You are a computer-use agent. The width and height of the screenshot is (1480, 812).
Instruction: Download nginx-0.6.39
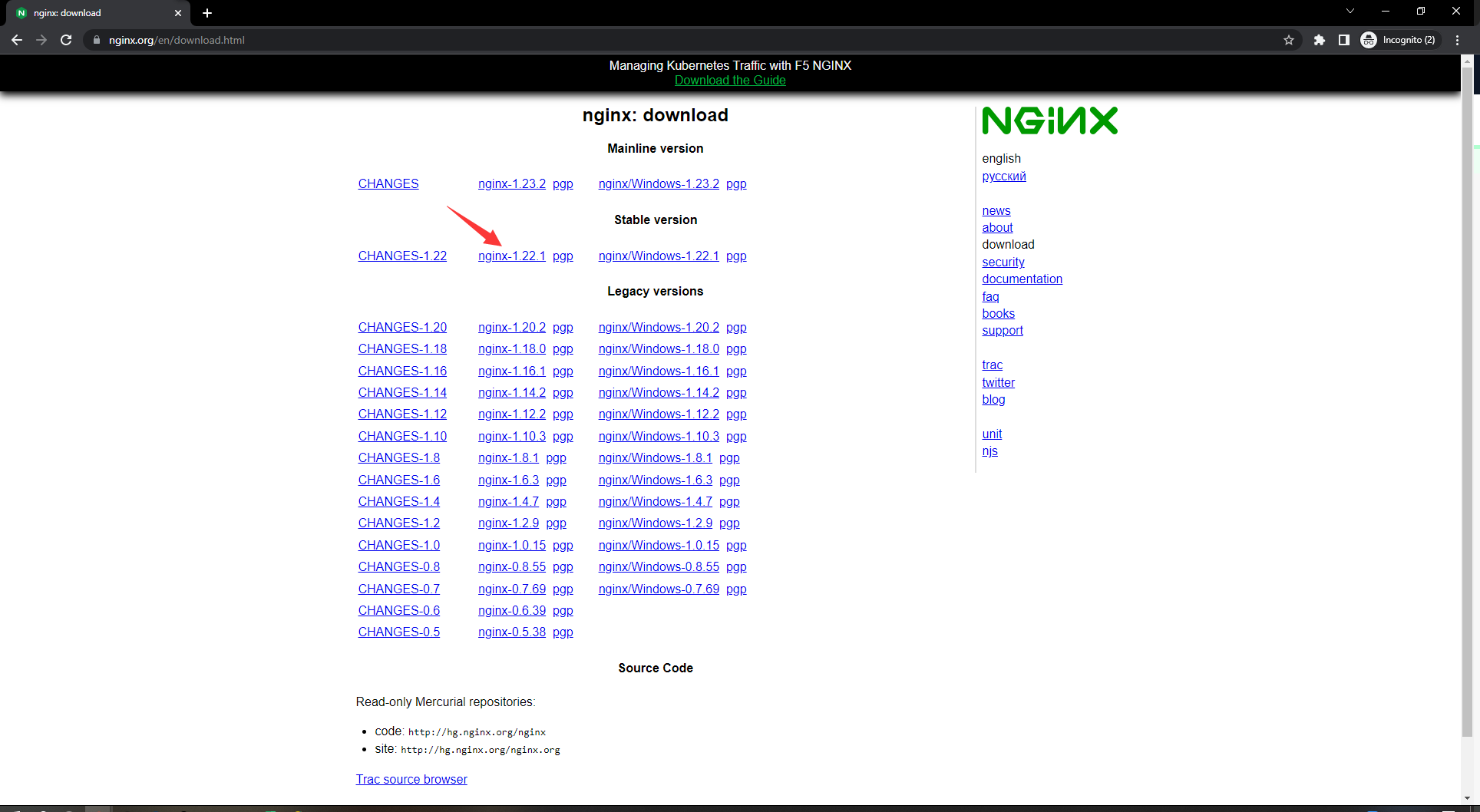click(512, 610)
